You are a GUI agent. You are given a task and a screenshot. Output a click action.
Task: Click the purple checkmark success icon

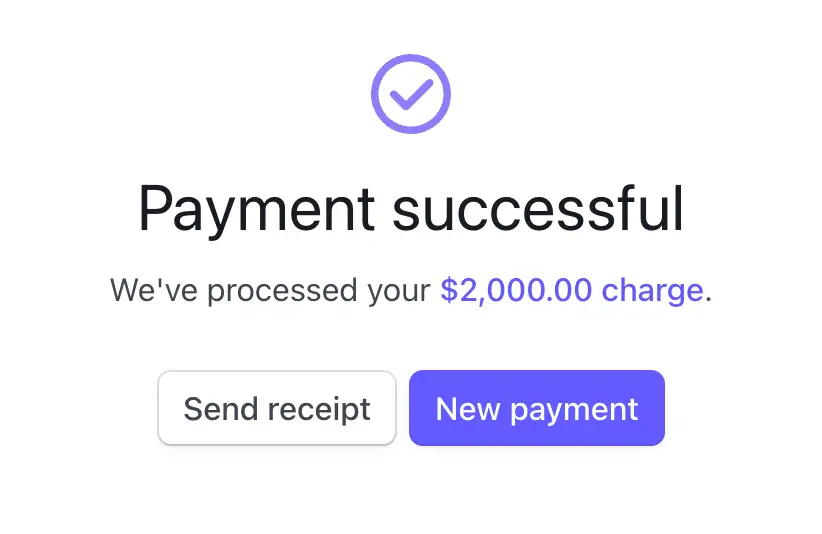[410, 94]
